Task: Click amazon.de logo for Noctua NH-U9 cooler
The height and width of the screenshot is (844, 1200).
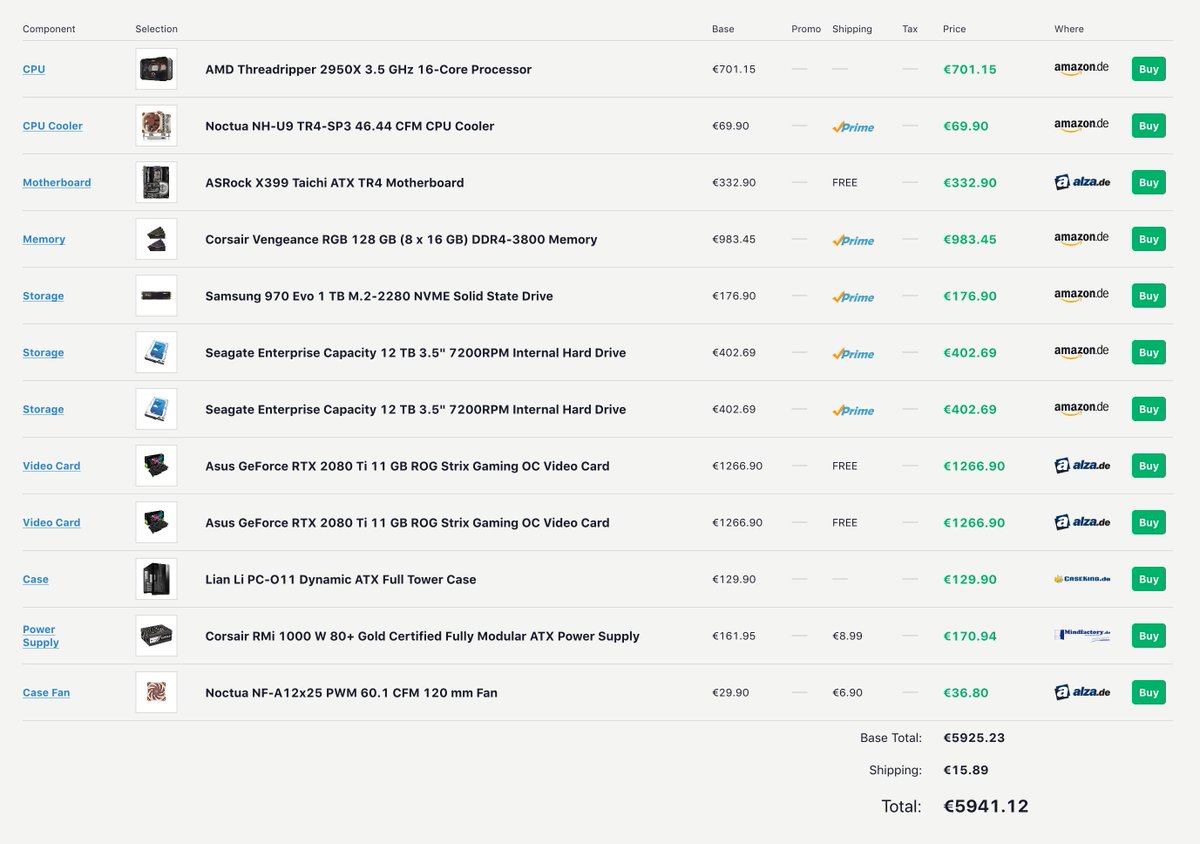Action: (x=1081, y=125)
